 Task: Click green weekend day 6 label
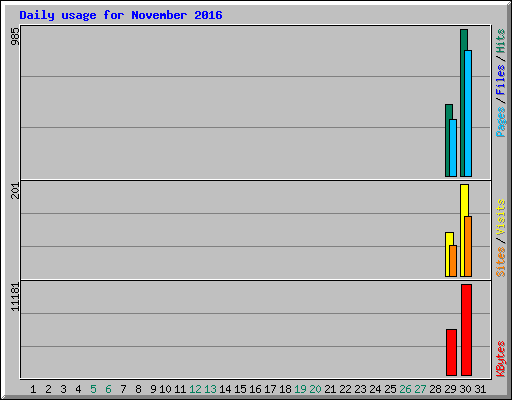click(108, 389)
